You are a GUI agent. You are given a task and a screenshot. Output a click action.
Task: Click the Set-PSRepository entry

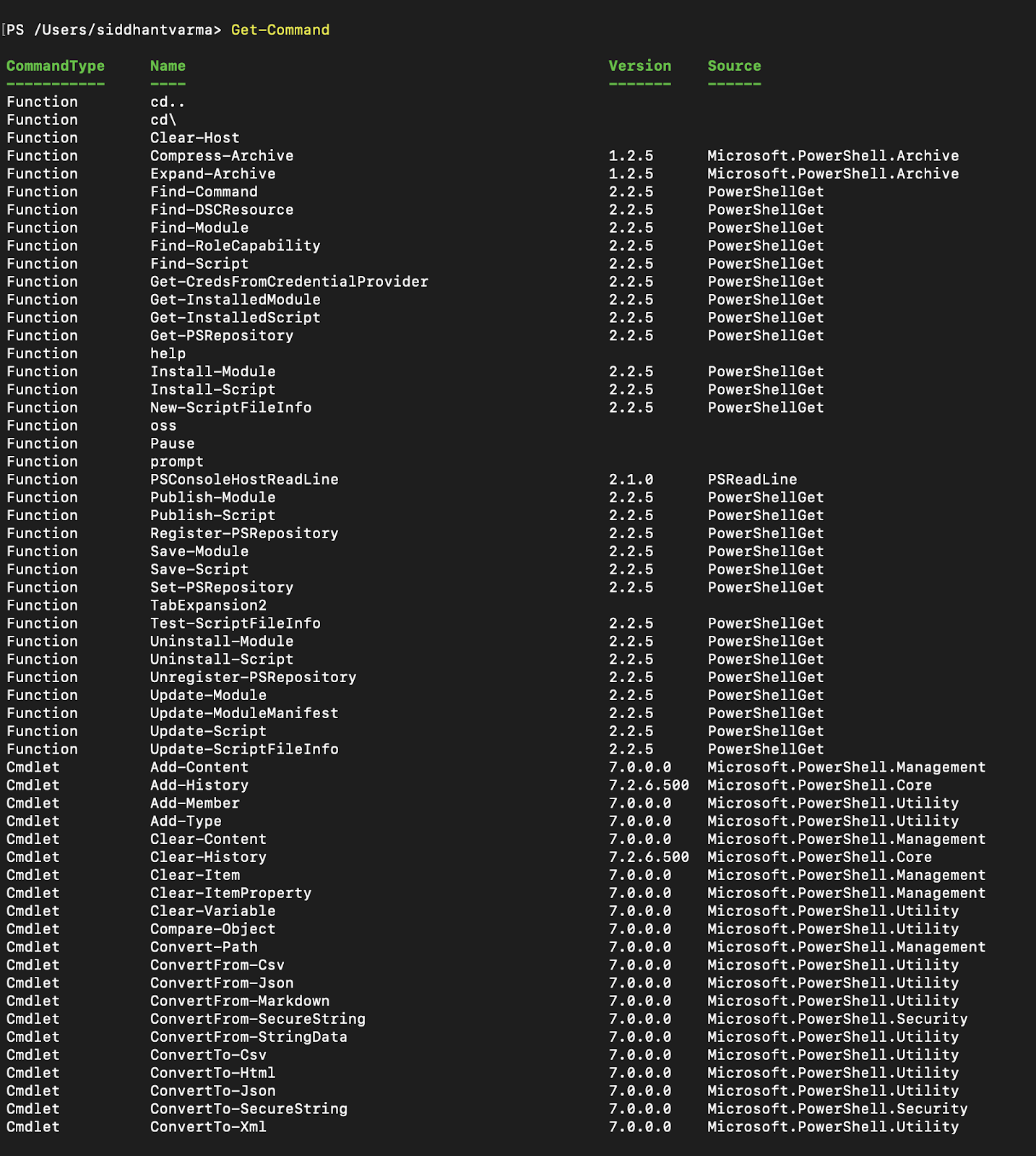[x=222, y=587]
